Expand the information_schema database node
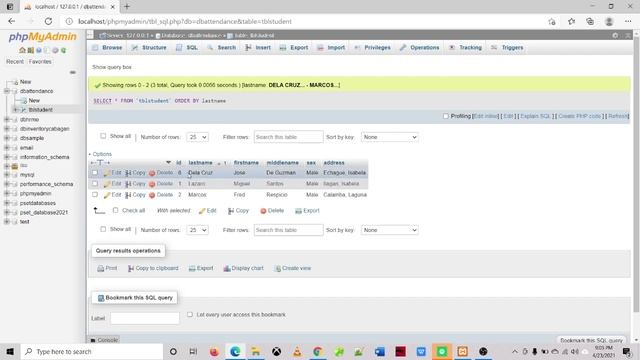The width and height of the screenshot is (640, 360). 7,157
